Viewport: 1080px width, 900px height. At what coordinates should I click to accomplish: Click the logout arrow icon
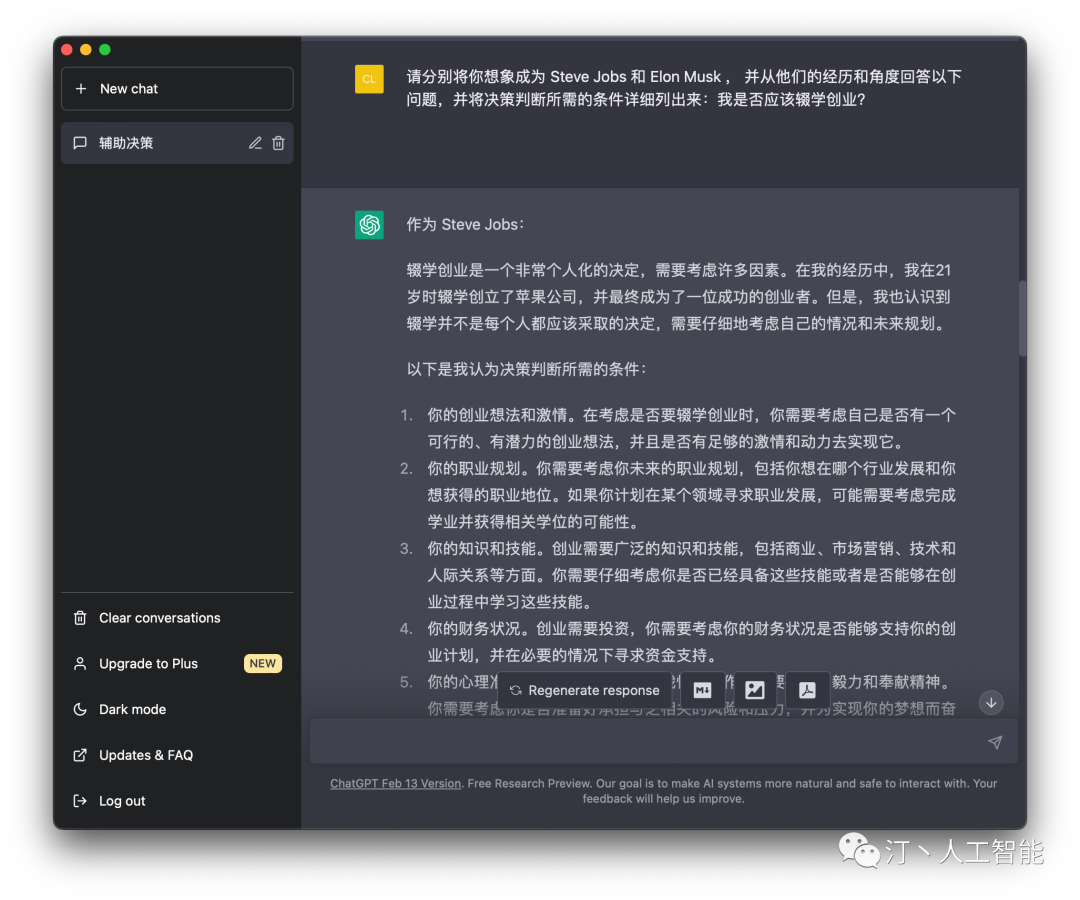tap(80, 801)
